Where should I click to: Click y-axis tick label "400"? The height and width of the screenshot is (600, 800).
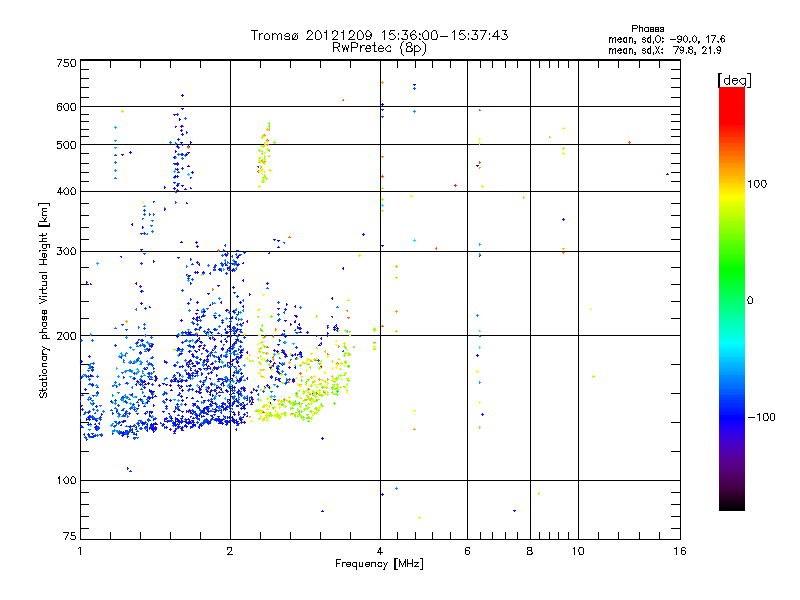[x=66, y=192]
